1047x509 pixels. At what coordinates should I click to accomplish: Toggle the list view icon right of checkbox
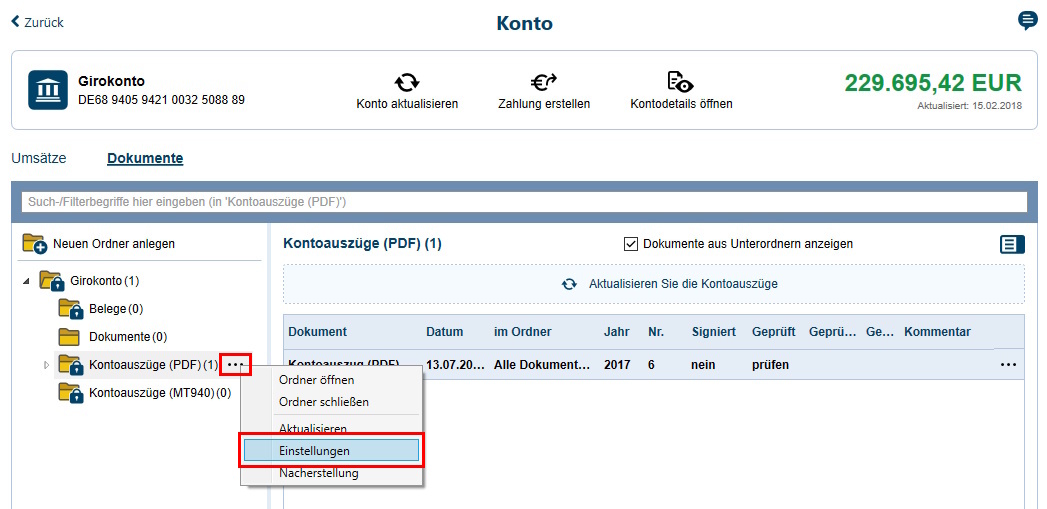pyautogui.click(x=1012, y=244)
